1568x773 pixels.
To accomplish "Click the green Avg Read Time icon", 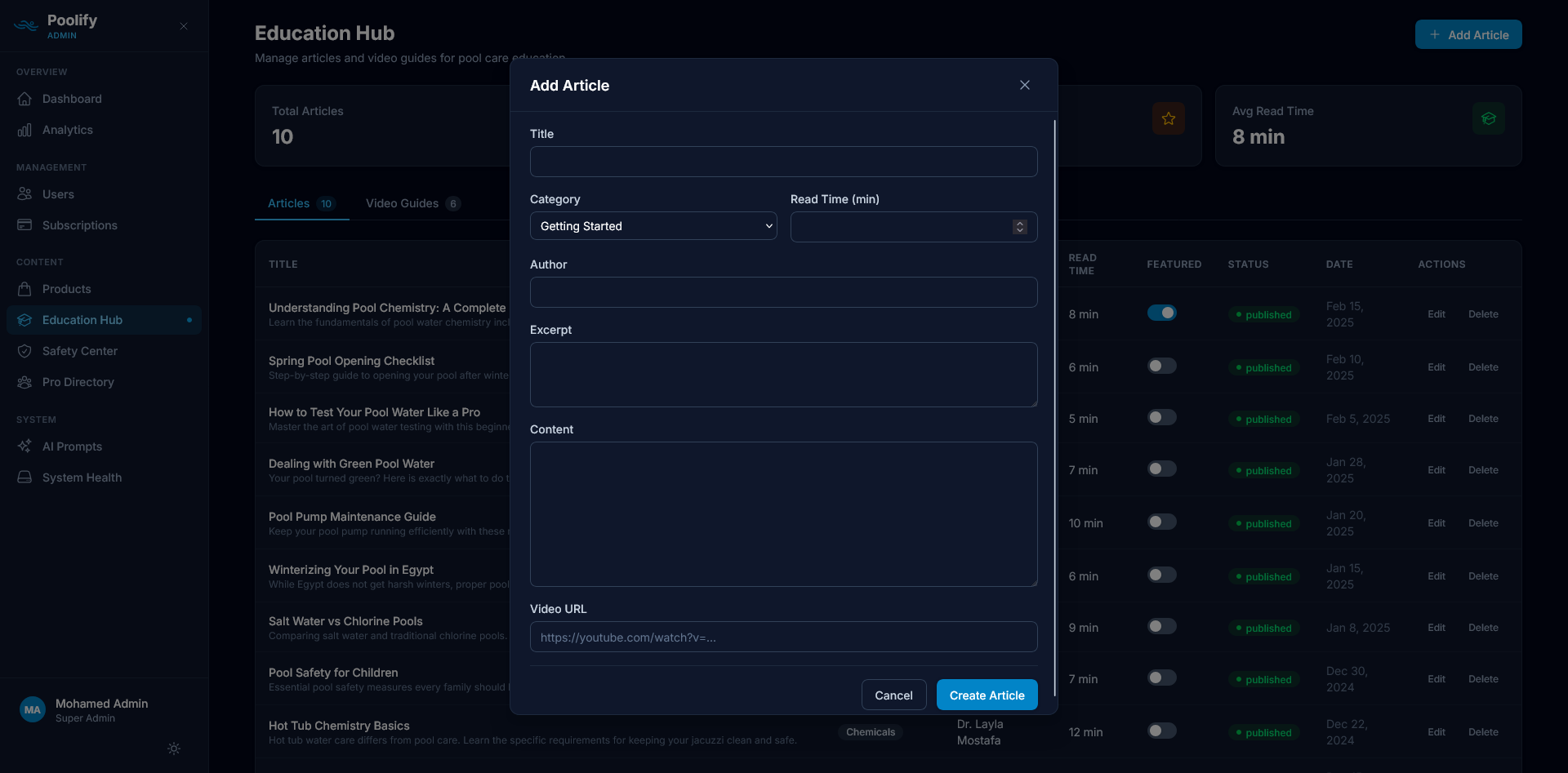I will 1489,118.
